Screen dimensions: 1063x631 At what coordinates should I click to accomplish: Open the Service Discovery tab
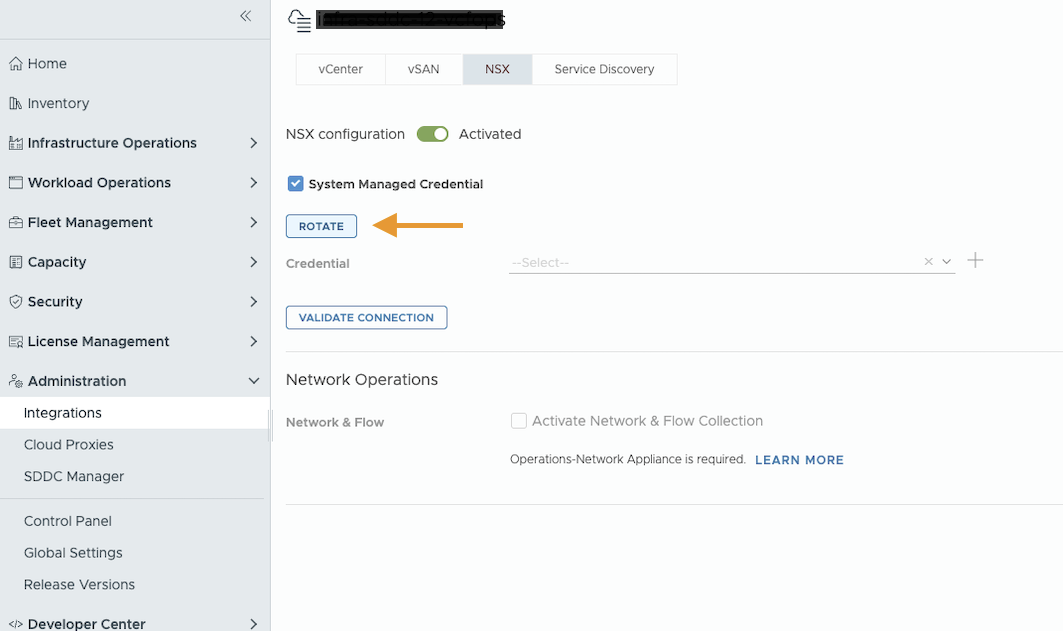click(604, 69)
